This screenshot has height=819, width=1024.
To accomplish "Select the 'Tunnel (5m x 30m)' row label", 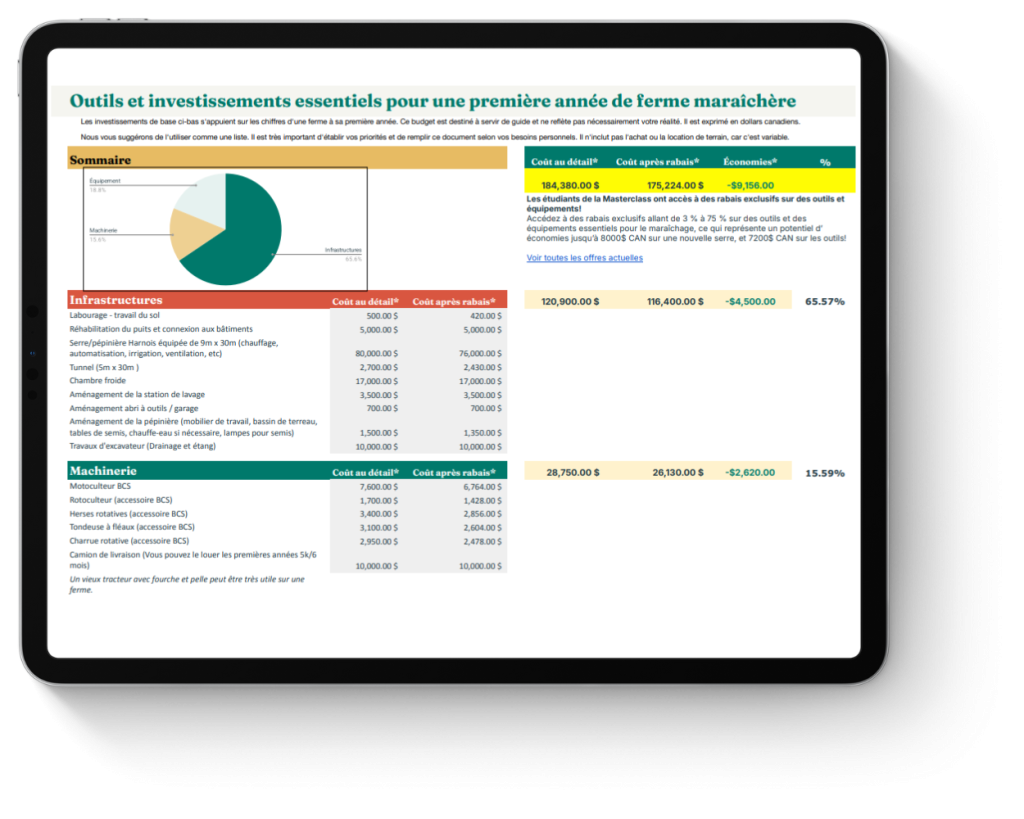I will (104, 368).
